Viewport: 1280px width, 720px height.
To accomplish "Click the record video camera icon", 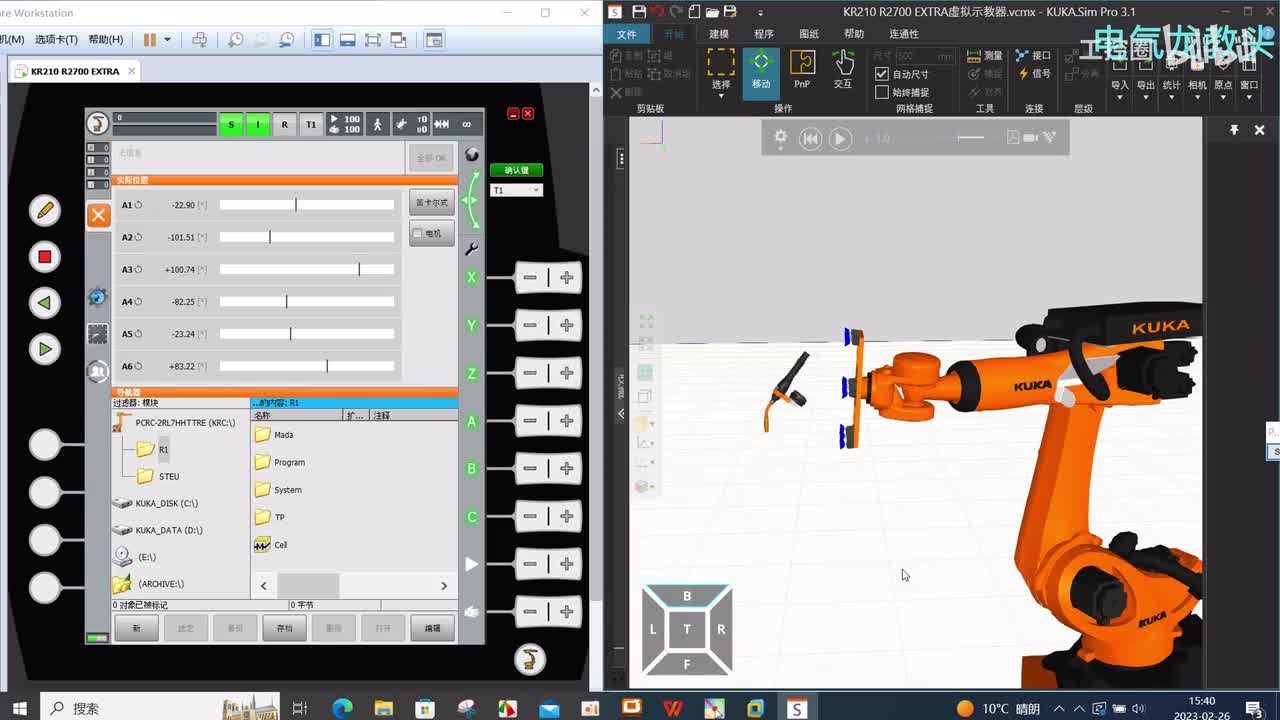I will coord(1030,138).
